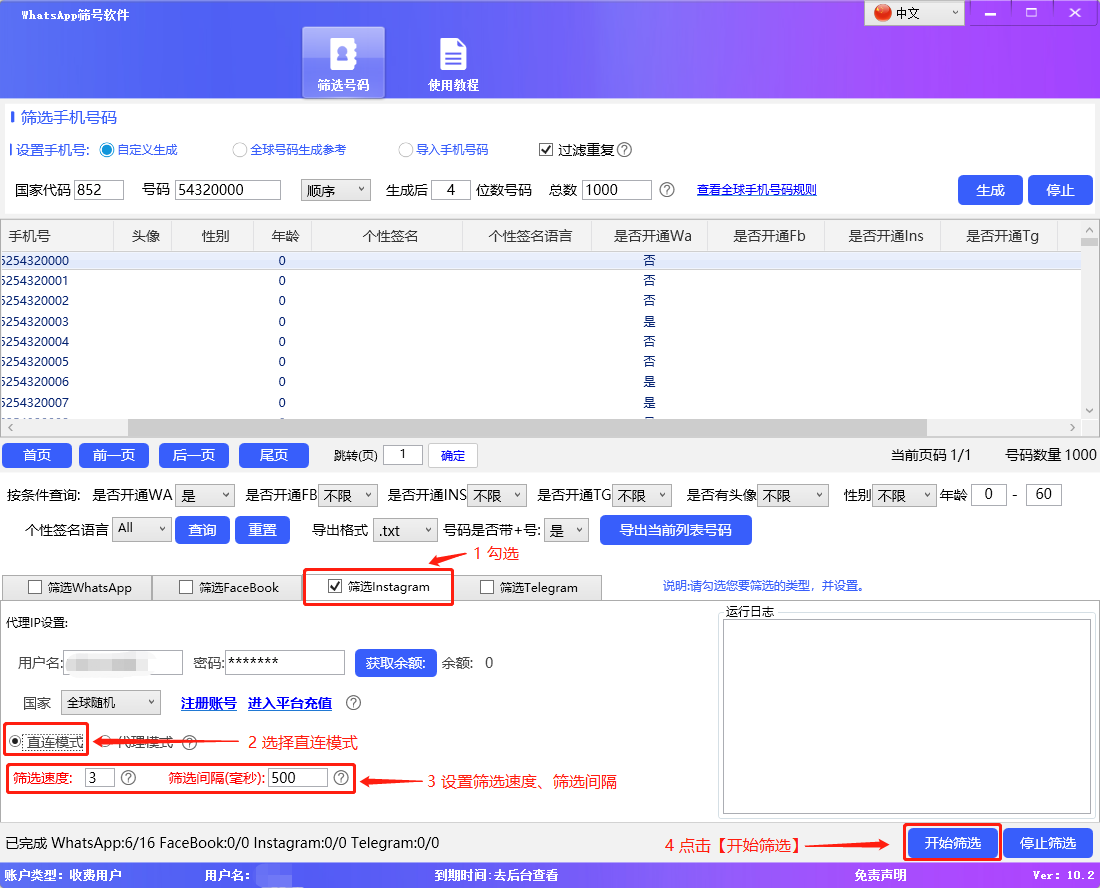Click the help icon beside 进入平台充值
1100x888 pixels.
pos(353,703)
